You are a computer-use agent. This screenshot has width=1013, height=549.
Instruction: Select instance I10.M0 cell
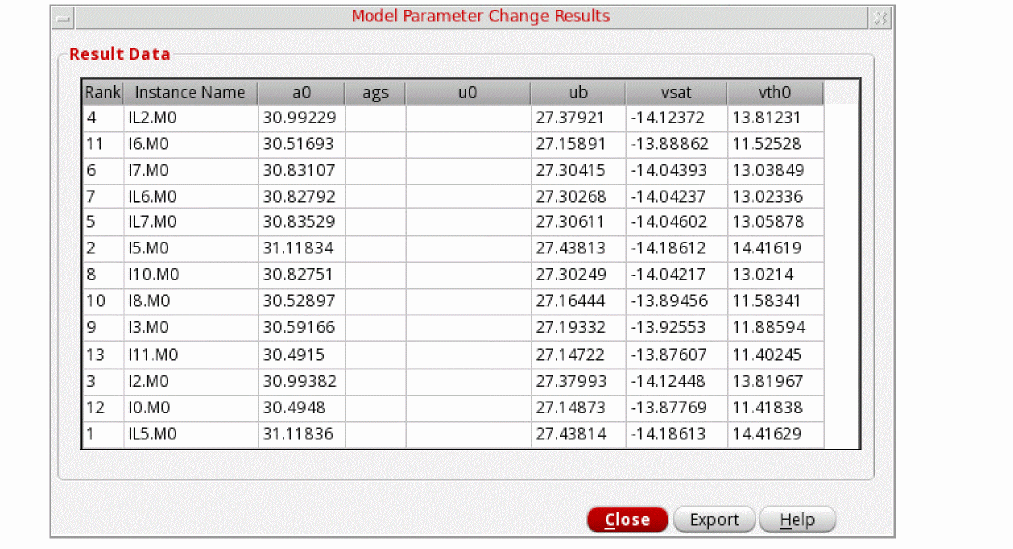click(191, 274)
